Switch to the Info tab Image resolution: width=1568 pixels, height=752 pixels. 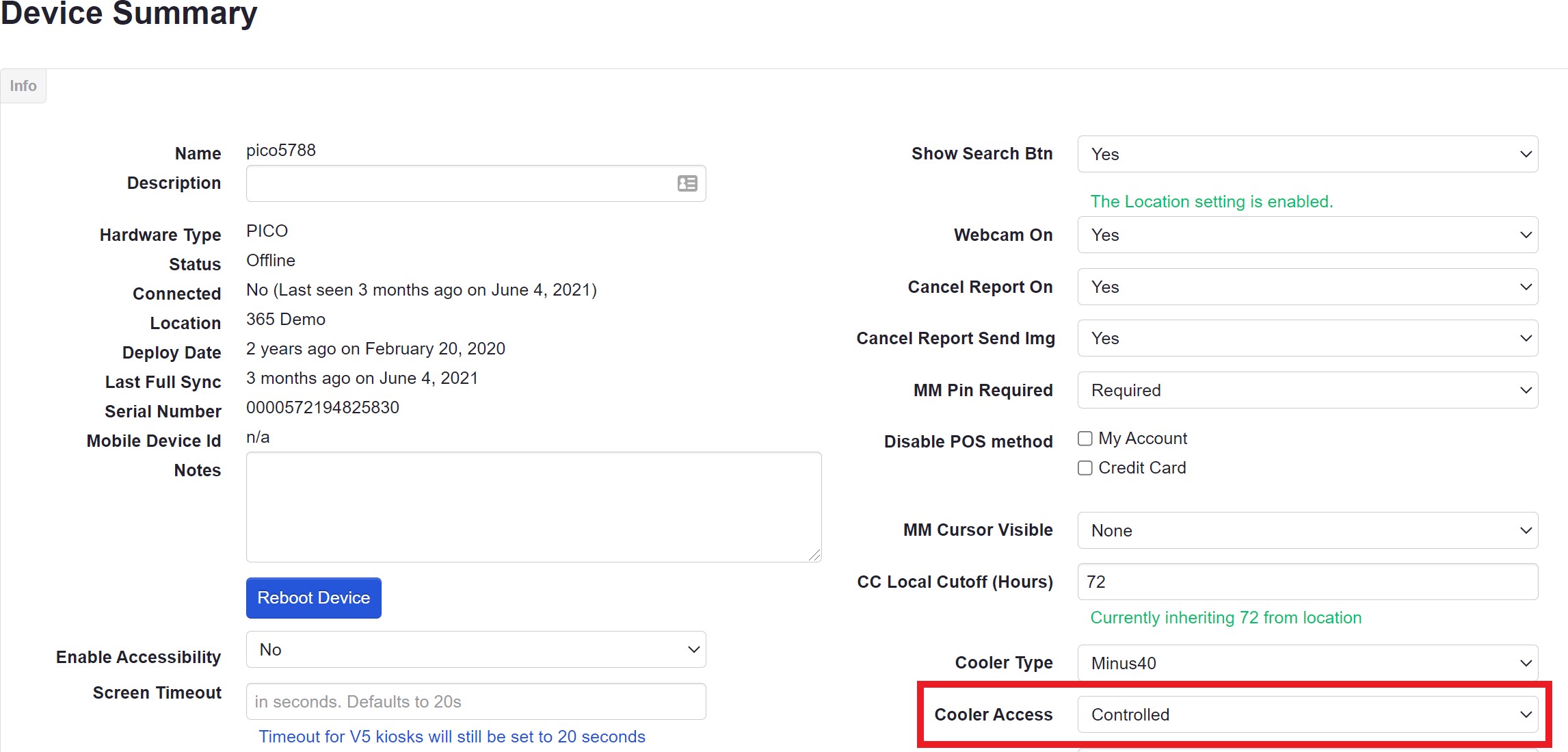(x=23, y=86)
